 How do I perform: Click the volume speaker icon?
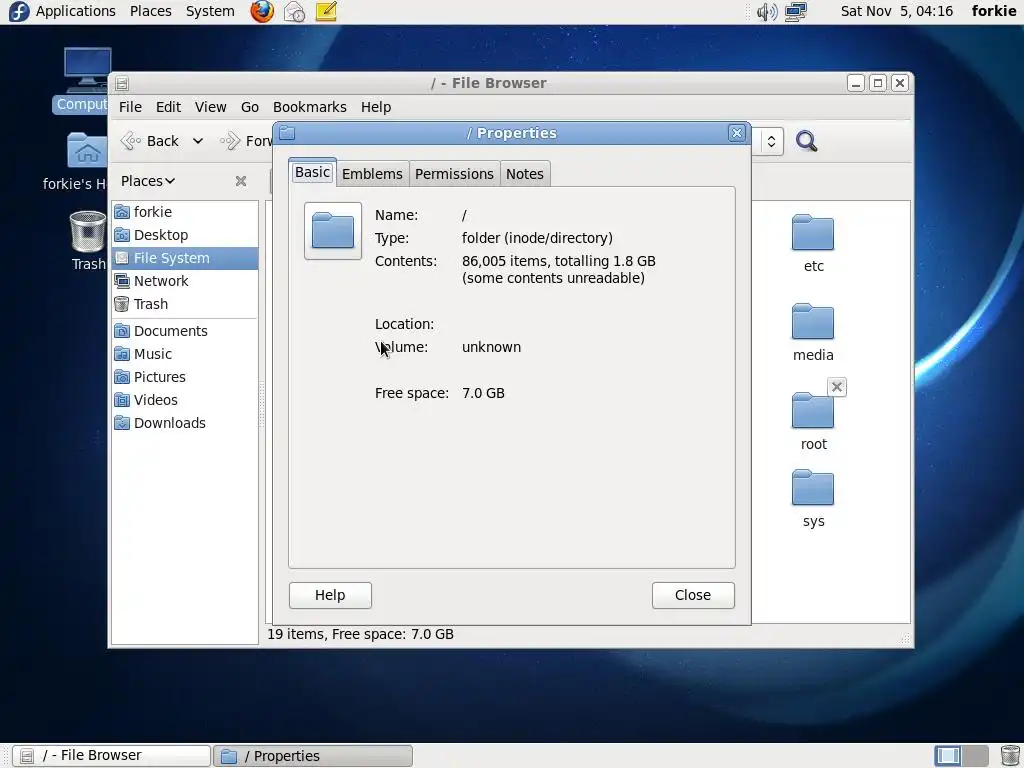point(767,11)
